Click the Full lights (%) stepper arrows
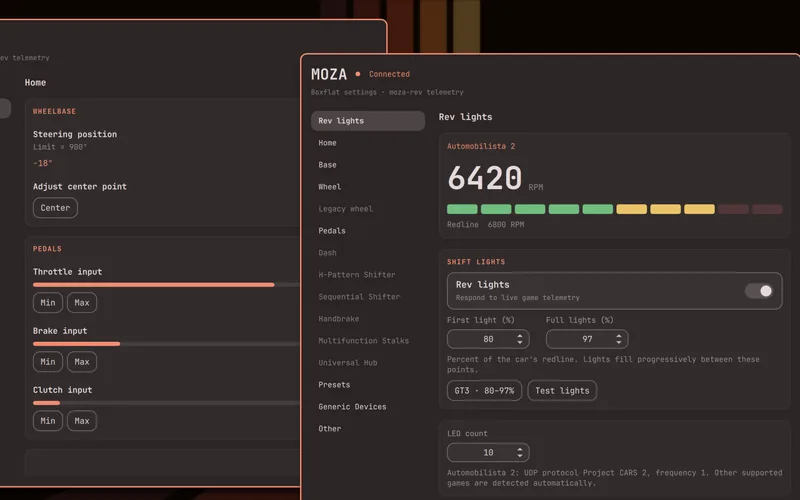Viewport: 800px width, 500px height. tap(618, 339)
